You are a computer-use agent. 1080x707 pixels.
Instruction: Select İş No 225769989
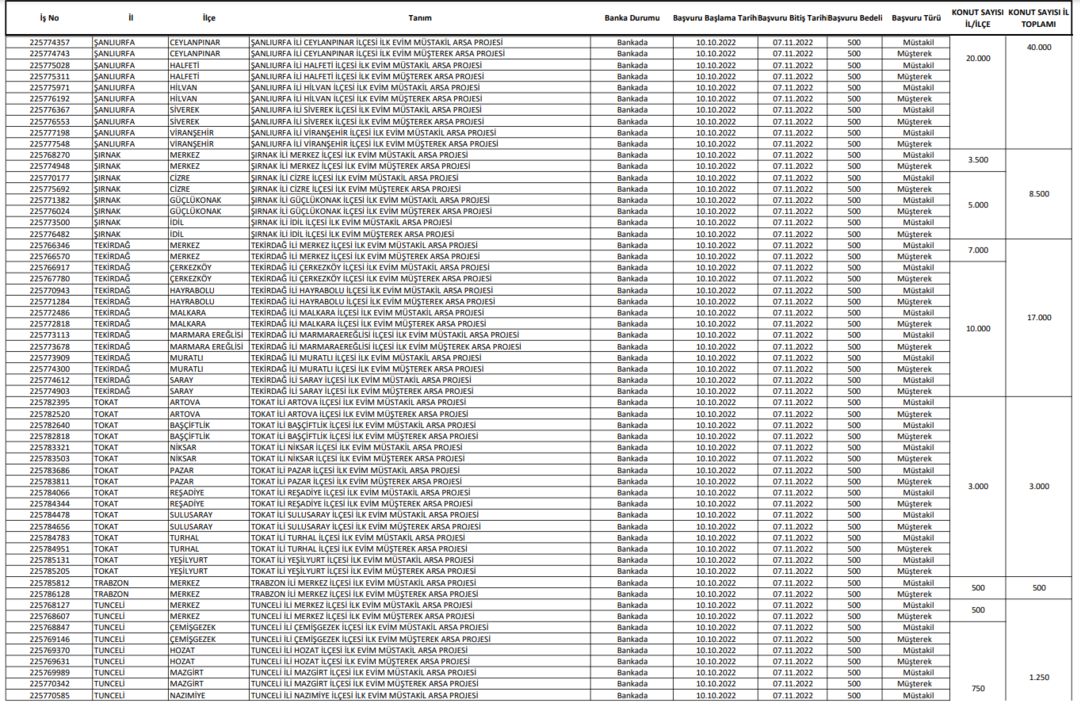(x=50, y=673)
